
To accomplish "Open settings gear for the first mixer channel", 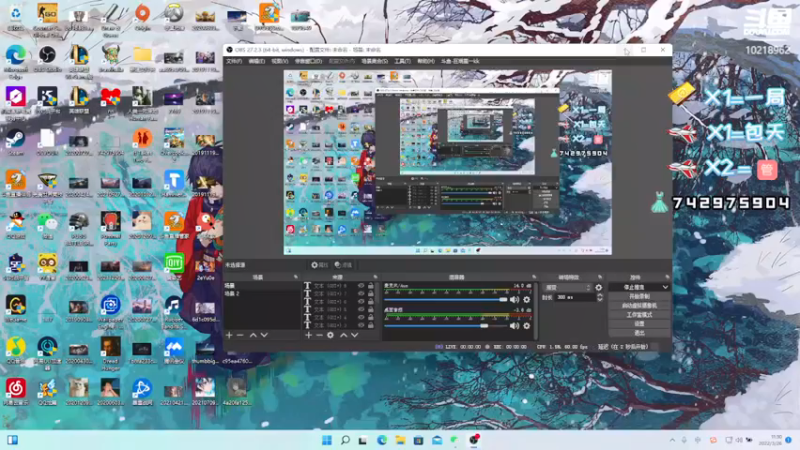I will pos(527,299).
